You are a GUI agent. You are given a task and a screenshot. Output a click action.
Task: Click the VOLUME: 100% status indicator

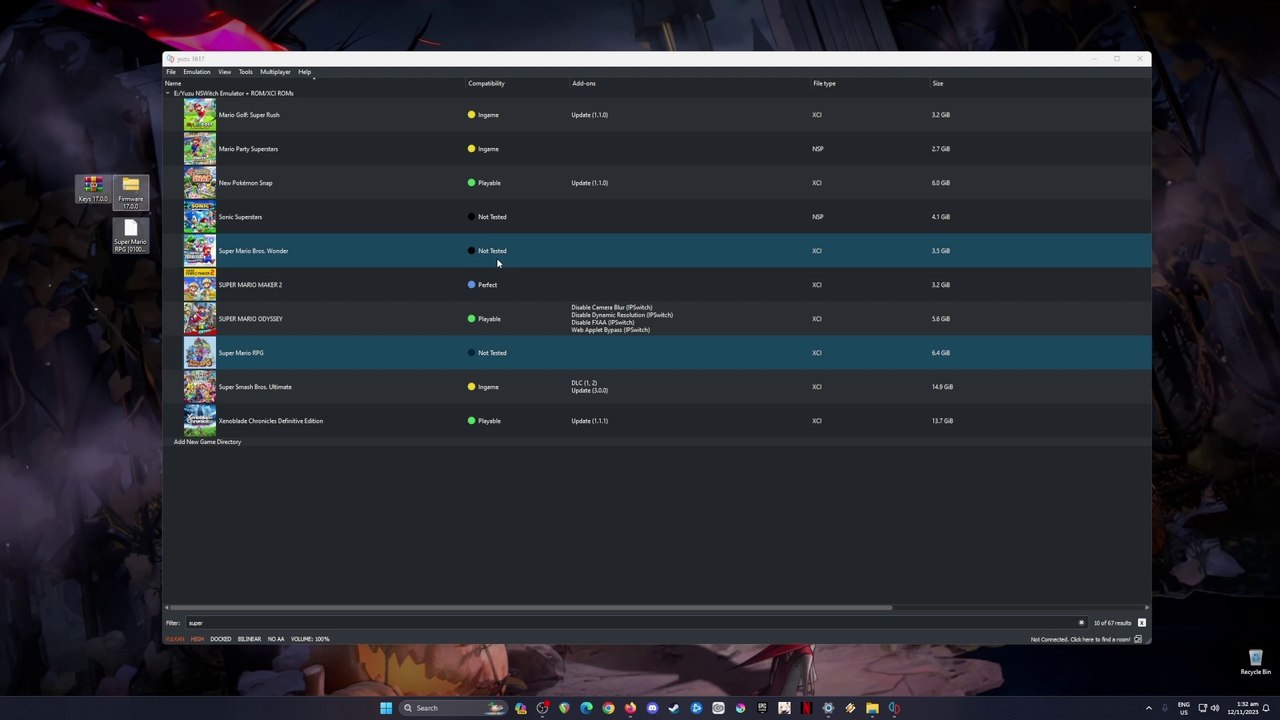[310, 639]
